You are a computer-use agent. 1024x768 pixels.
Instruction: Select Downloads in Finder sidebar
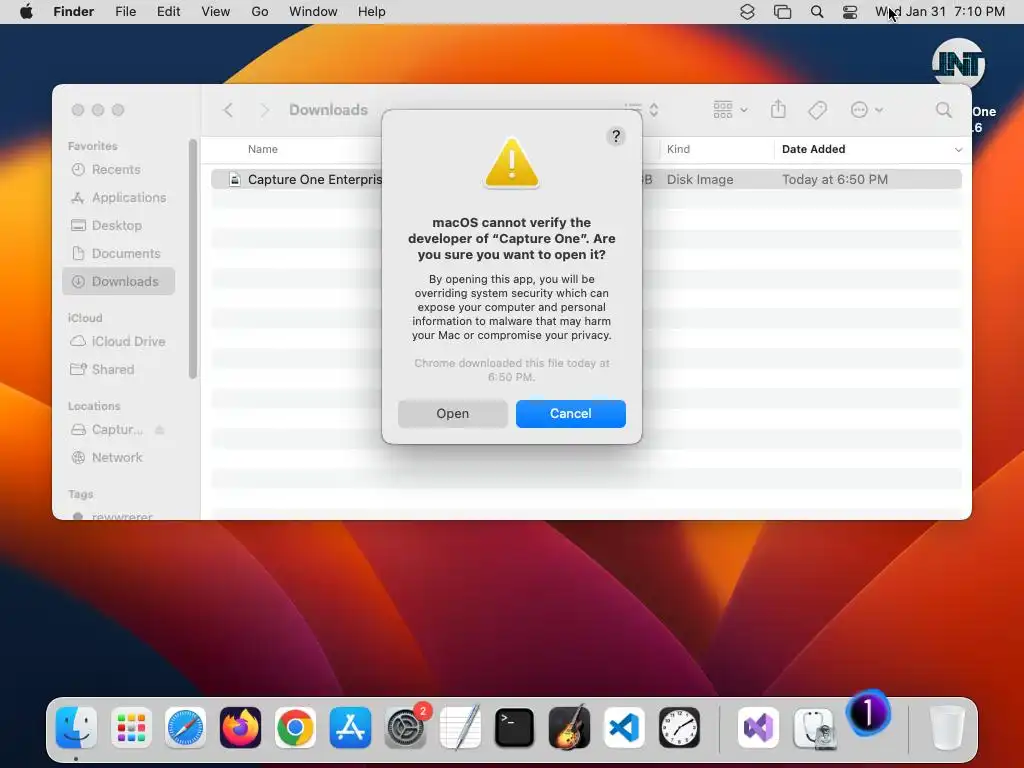(x=118, y=281)
